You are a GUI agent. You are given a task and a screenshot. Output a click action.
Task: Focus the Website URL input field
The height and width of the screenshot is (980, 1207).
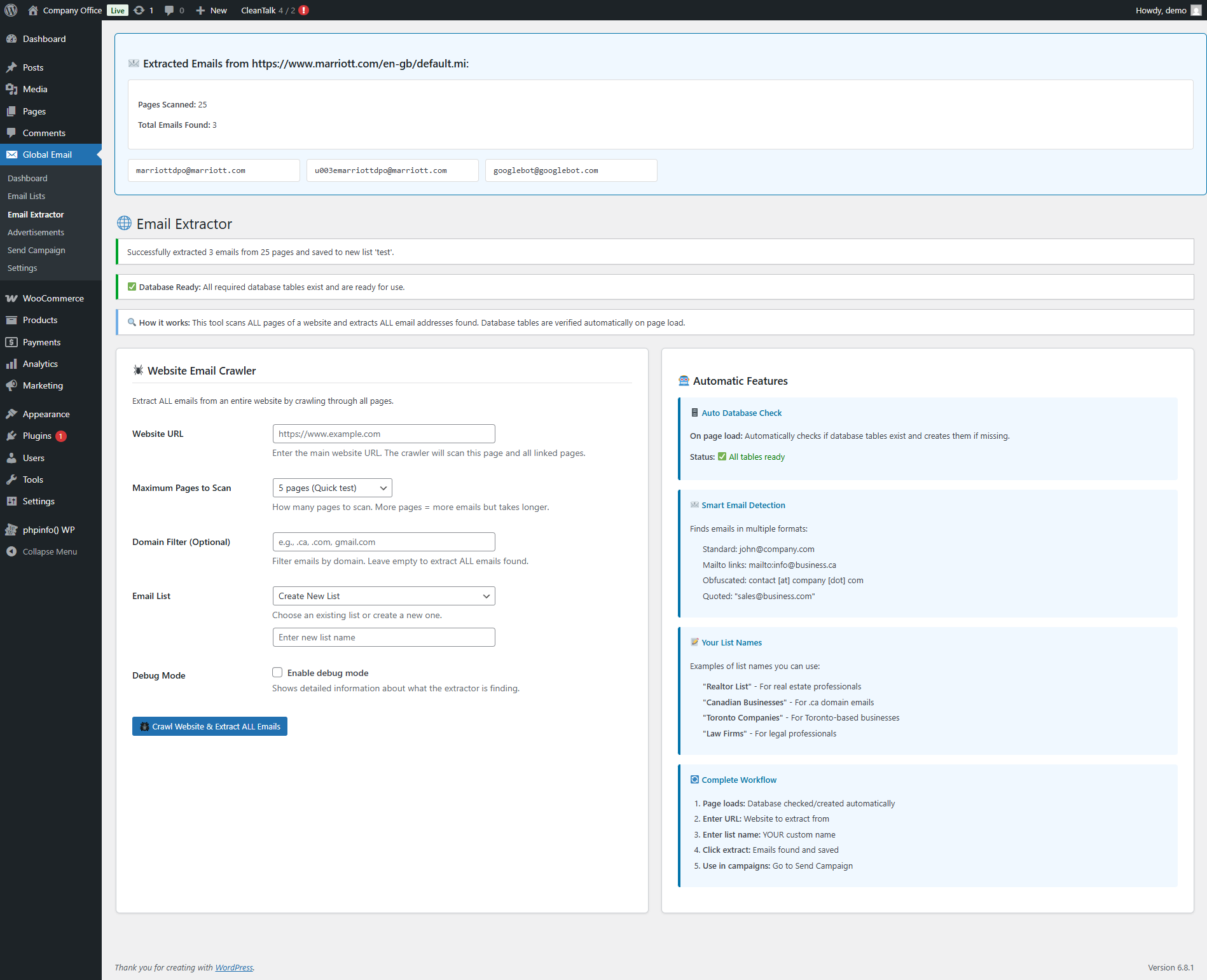click(x=383, y=434)
